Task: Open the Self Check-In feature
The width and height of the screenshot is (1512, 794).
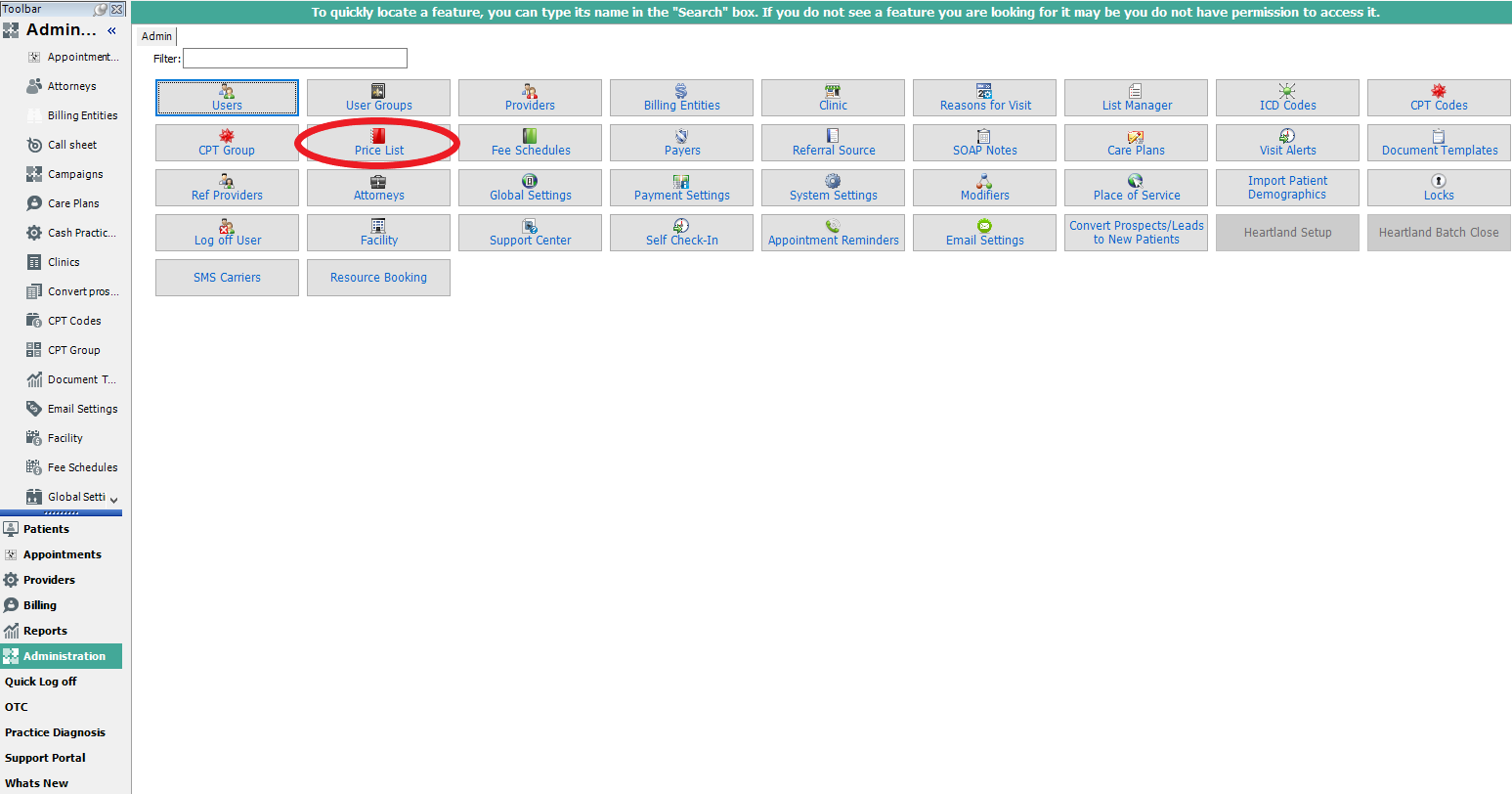Action: tap(681, 233)
